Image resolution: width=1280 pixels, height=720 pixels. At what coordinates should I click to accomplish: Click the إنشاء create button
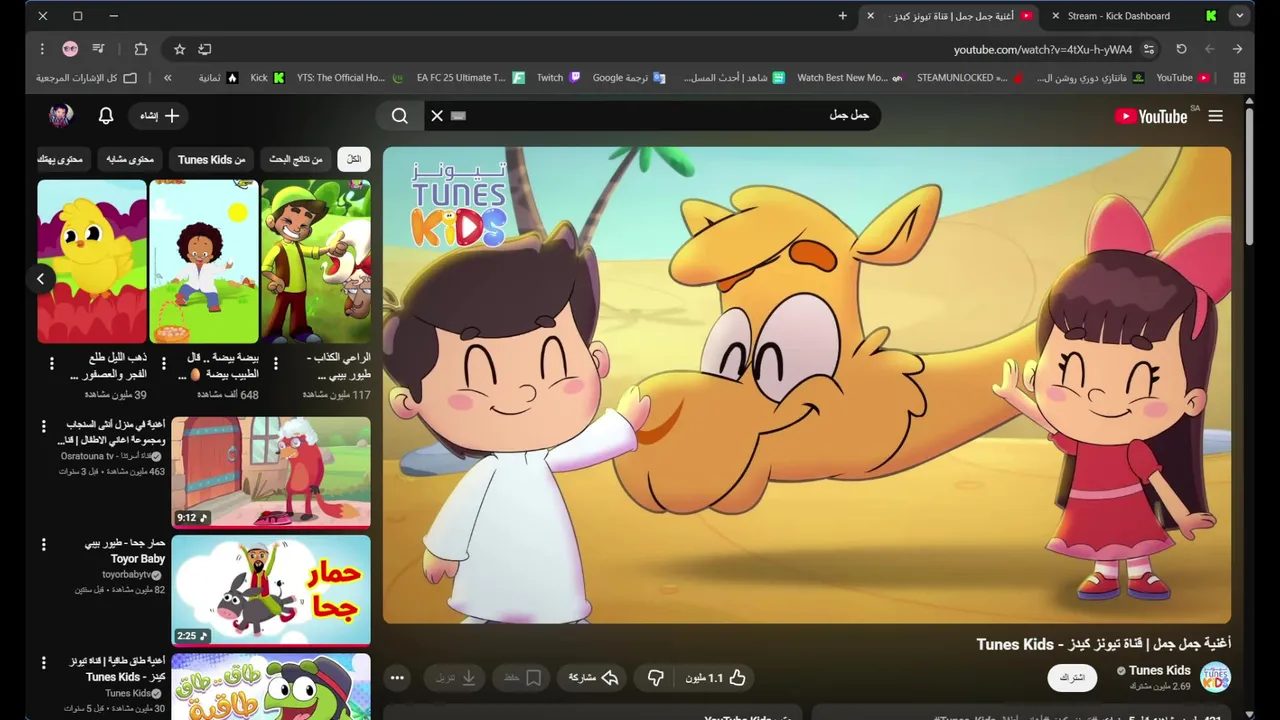point(159,116)
